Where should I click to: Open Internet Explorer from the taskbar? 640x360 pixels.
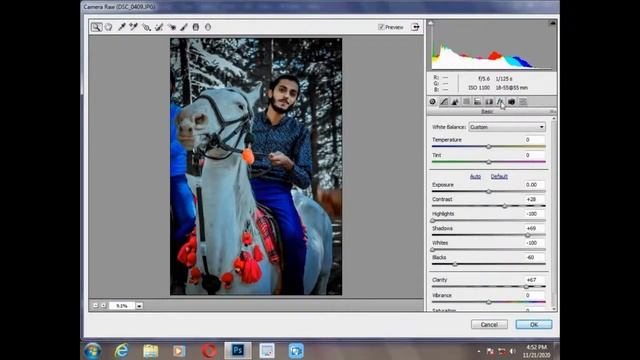coord(121,351)
